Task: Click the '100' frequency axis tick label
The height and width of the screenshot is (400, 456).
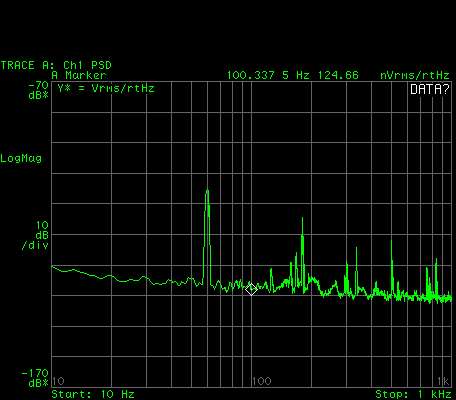Action: pyautogui.click(x=262, y=381)
